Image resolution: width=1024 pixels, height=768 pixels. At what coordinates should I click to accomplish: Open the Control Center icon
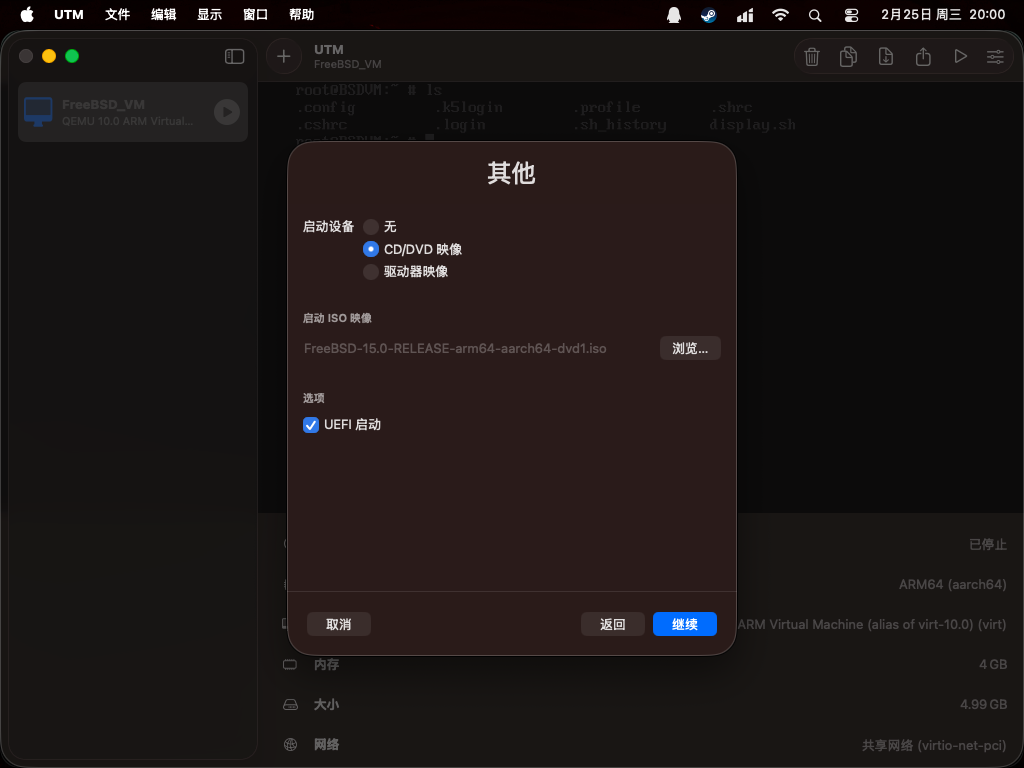click(x=851, y=15)
